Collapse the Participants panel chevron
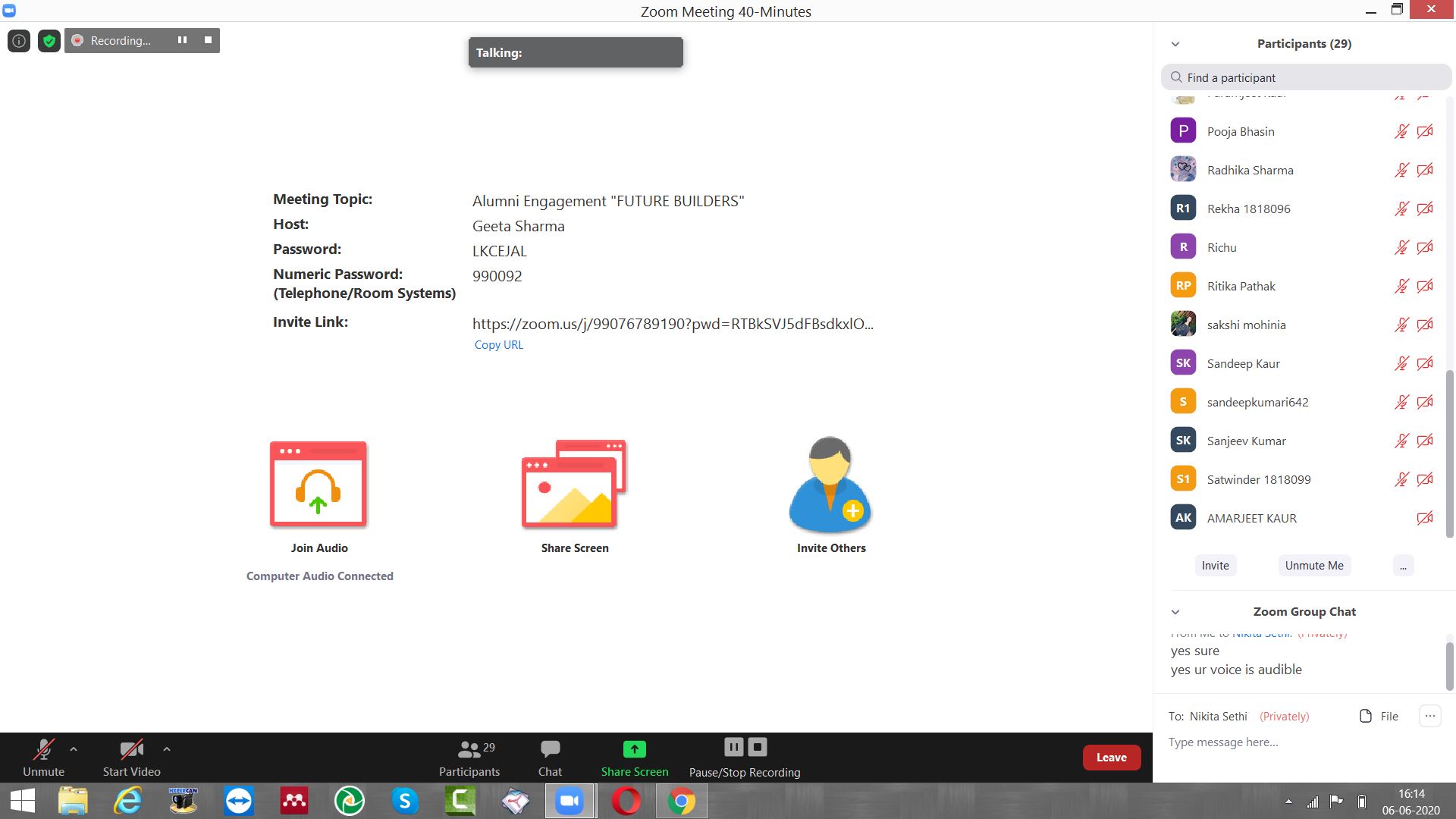The image size is (1456, 819). click(x=1175, y=44)
